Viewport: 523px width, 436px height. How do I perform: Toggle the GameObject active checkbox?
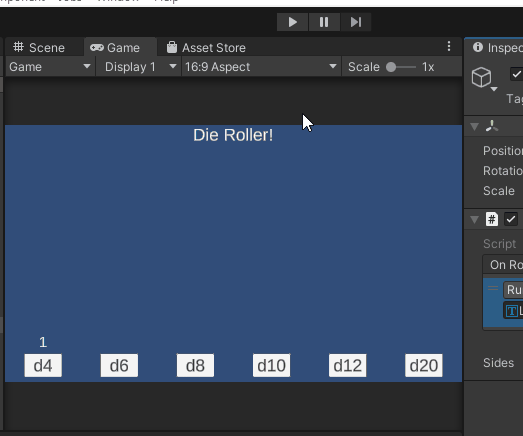point(516,74)
